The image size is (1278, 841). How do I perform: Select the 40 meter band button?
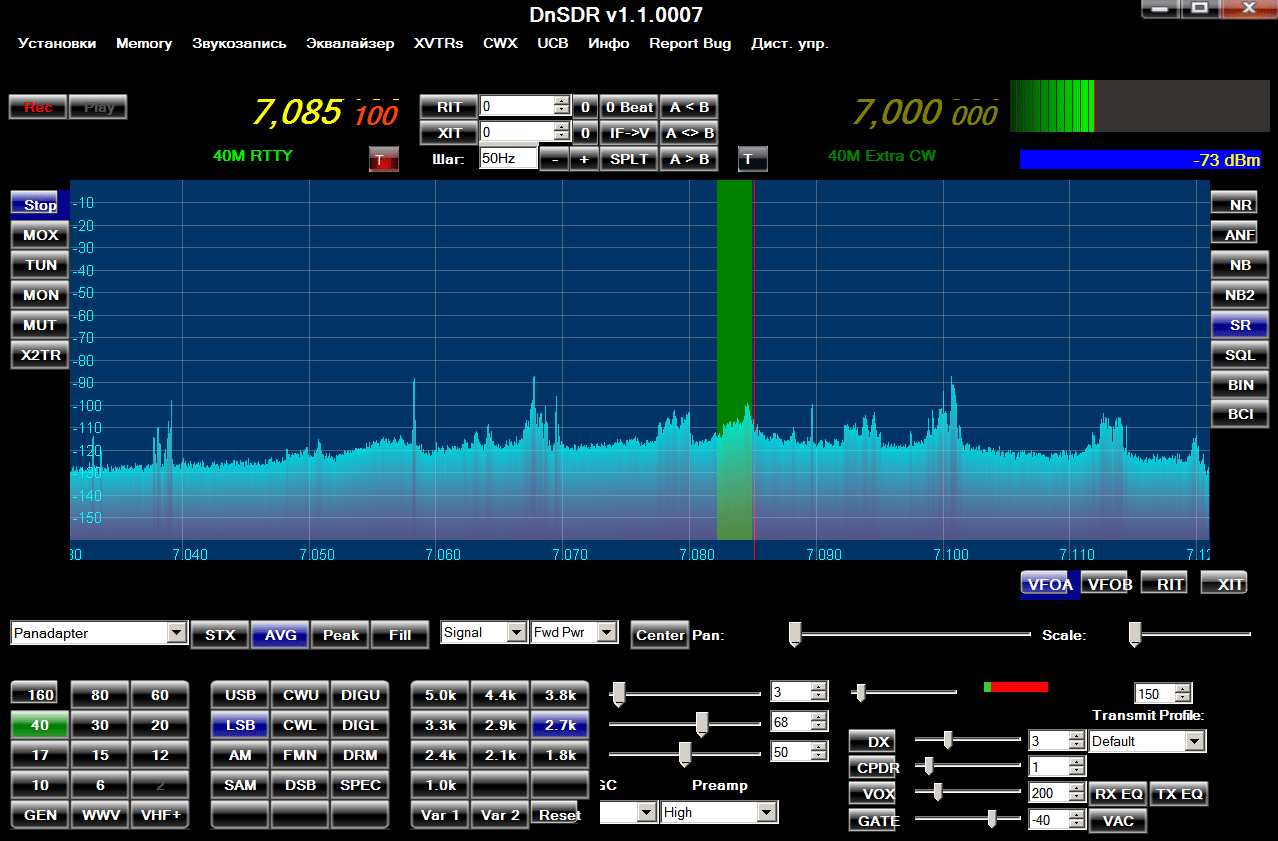[x=40, y=726]
